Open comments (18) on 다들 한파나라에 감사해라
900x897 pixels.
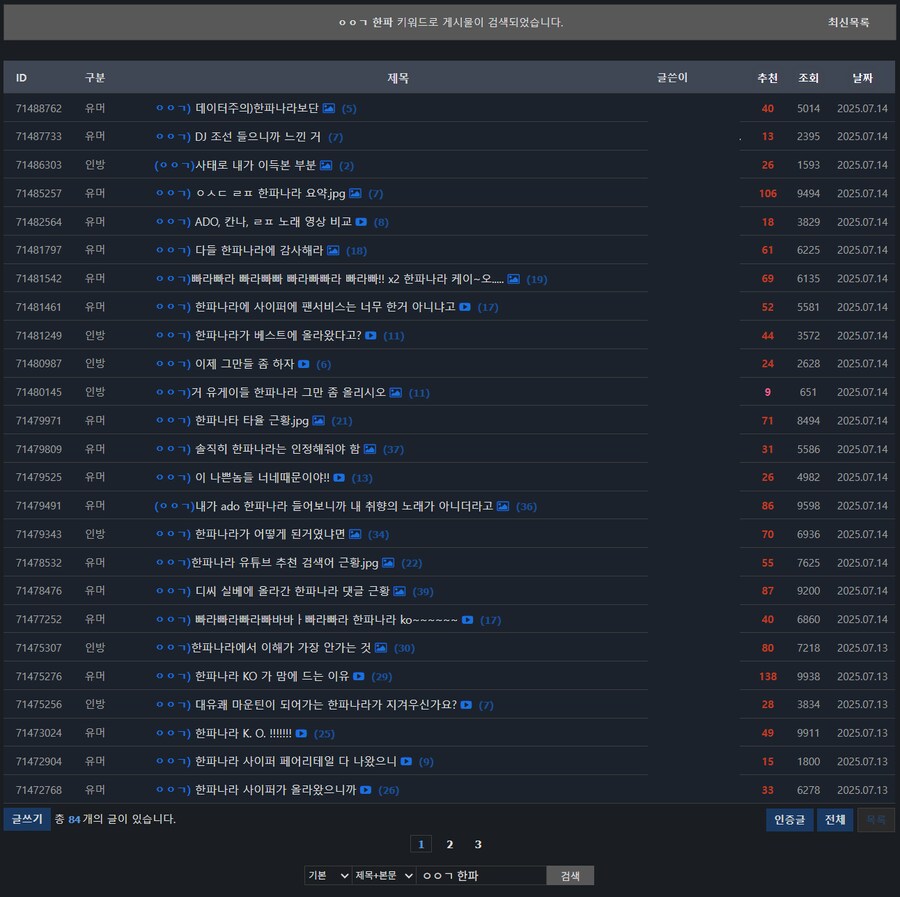(x=356, y=251)
